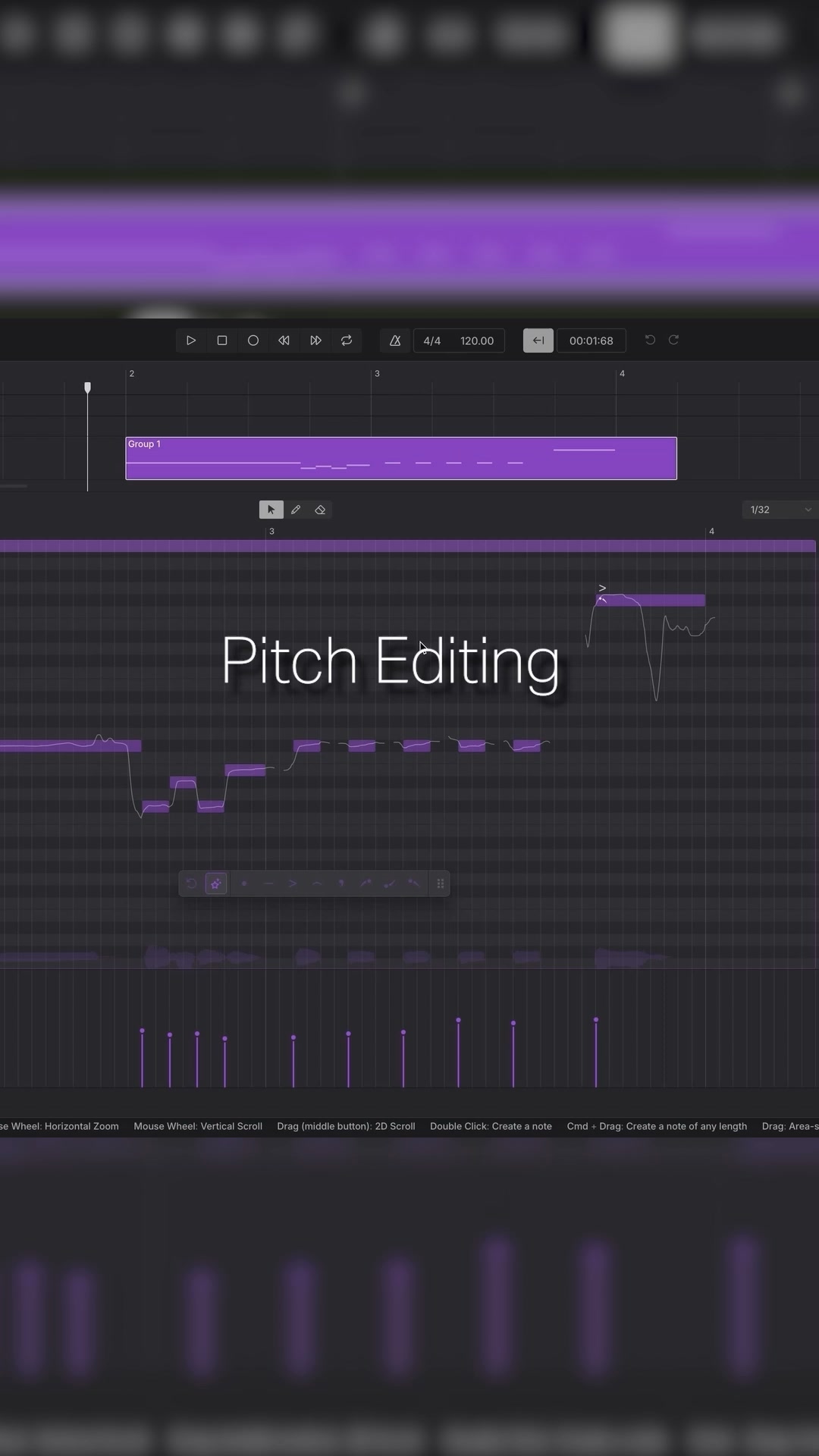Click the last velocity stem in the velocity lane
This screenshot has height=1456, width=819.
(596, 1053)
